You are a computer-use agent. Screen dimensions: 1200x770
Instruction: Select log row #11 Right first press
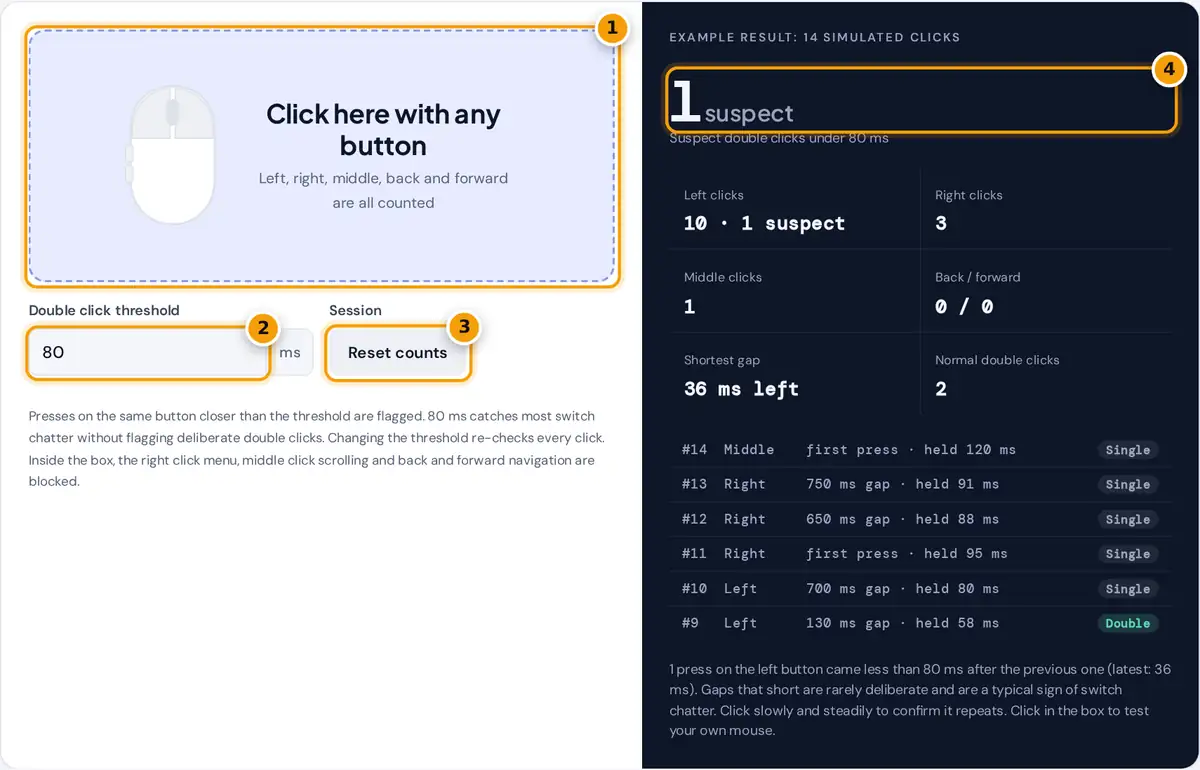(x=920, y=554)
